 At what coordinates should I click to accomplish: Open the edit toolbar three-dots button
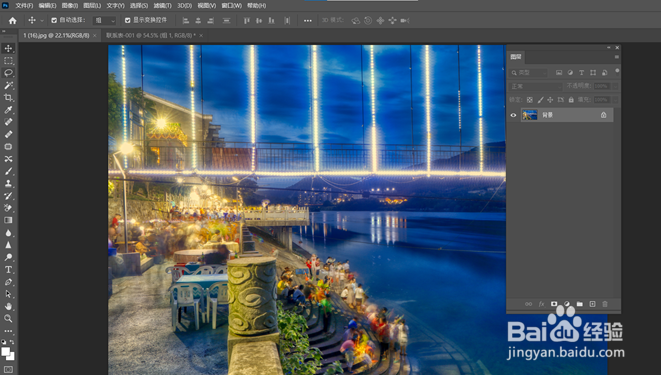click(8, 331)
